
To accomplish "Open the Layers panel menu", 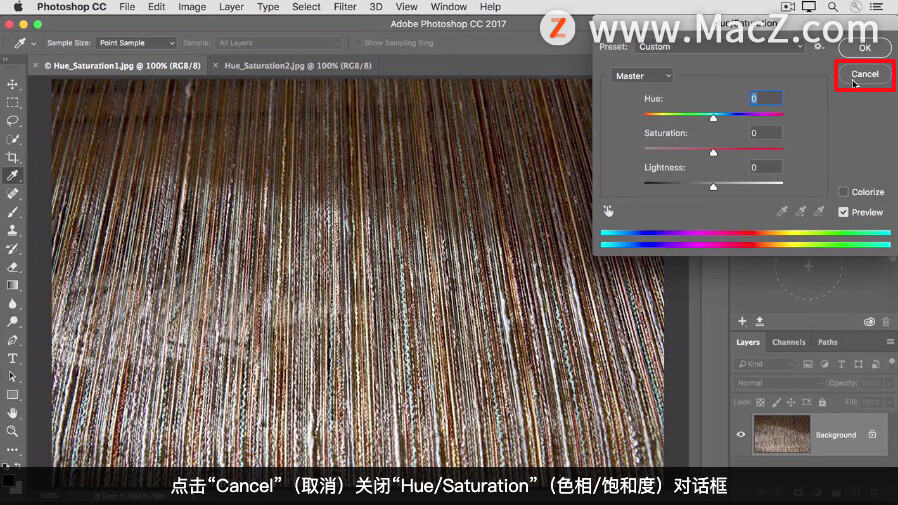I will [890, 342].
